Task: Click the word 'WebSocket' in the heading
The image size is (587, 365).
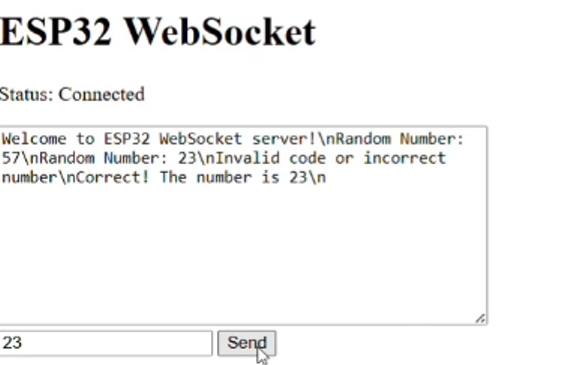Action: tap(220, 32)
